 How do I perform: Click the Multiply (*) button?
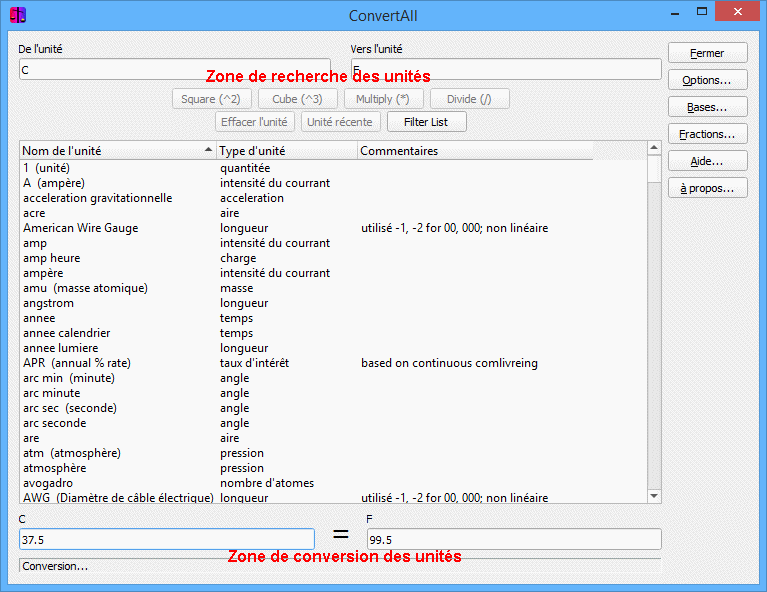tap(383, 99)
